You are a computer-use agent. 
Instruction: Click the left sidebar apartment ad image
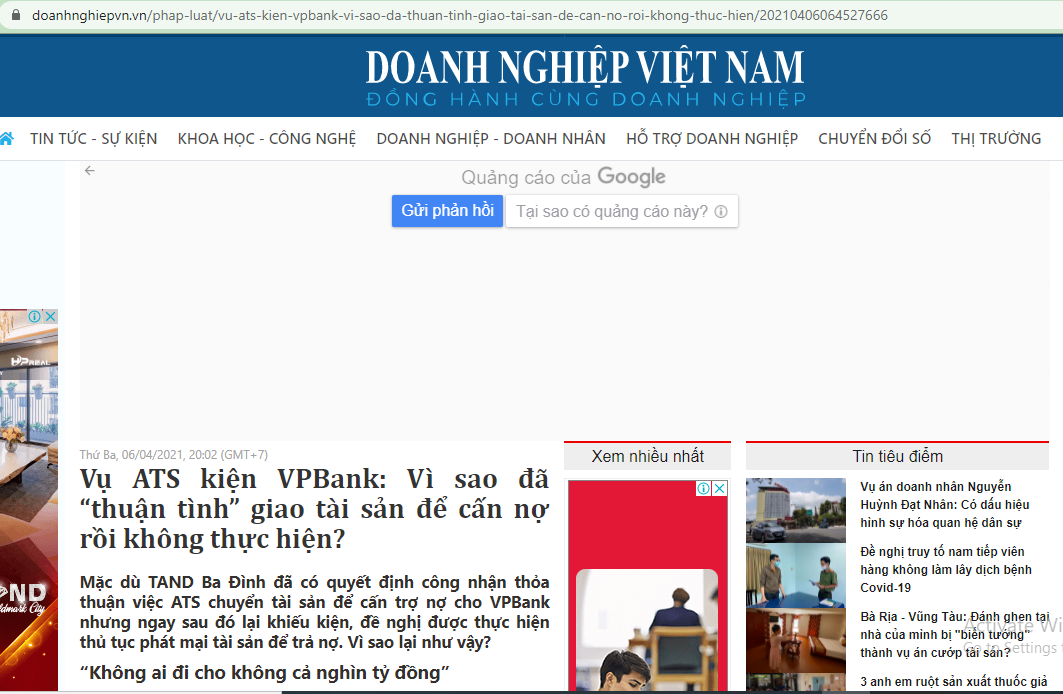[28, 499]
